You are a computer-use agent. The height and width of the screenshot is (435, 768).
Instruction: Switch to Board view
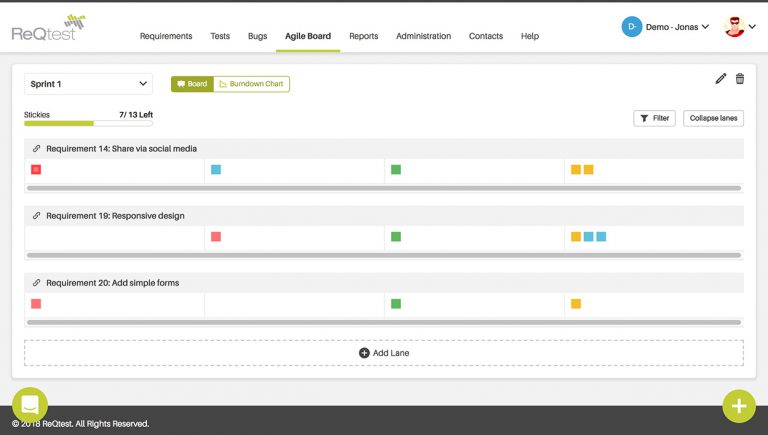point(192,84)
